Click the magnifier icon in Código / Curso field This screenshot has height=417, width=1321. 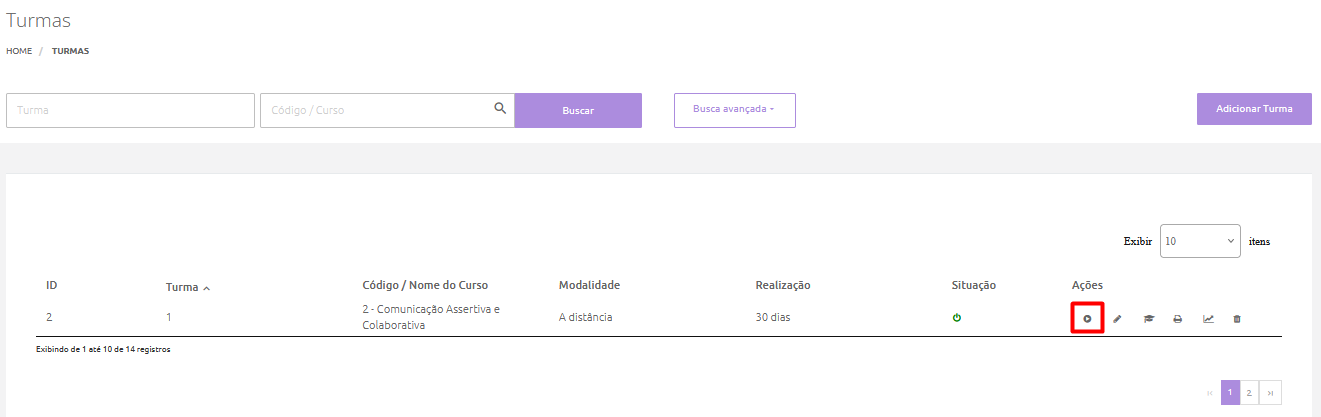500,109
